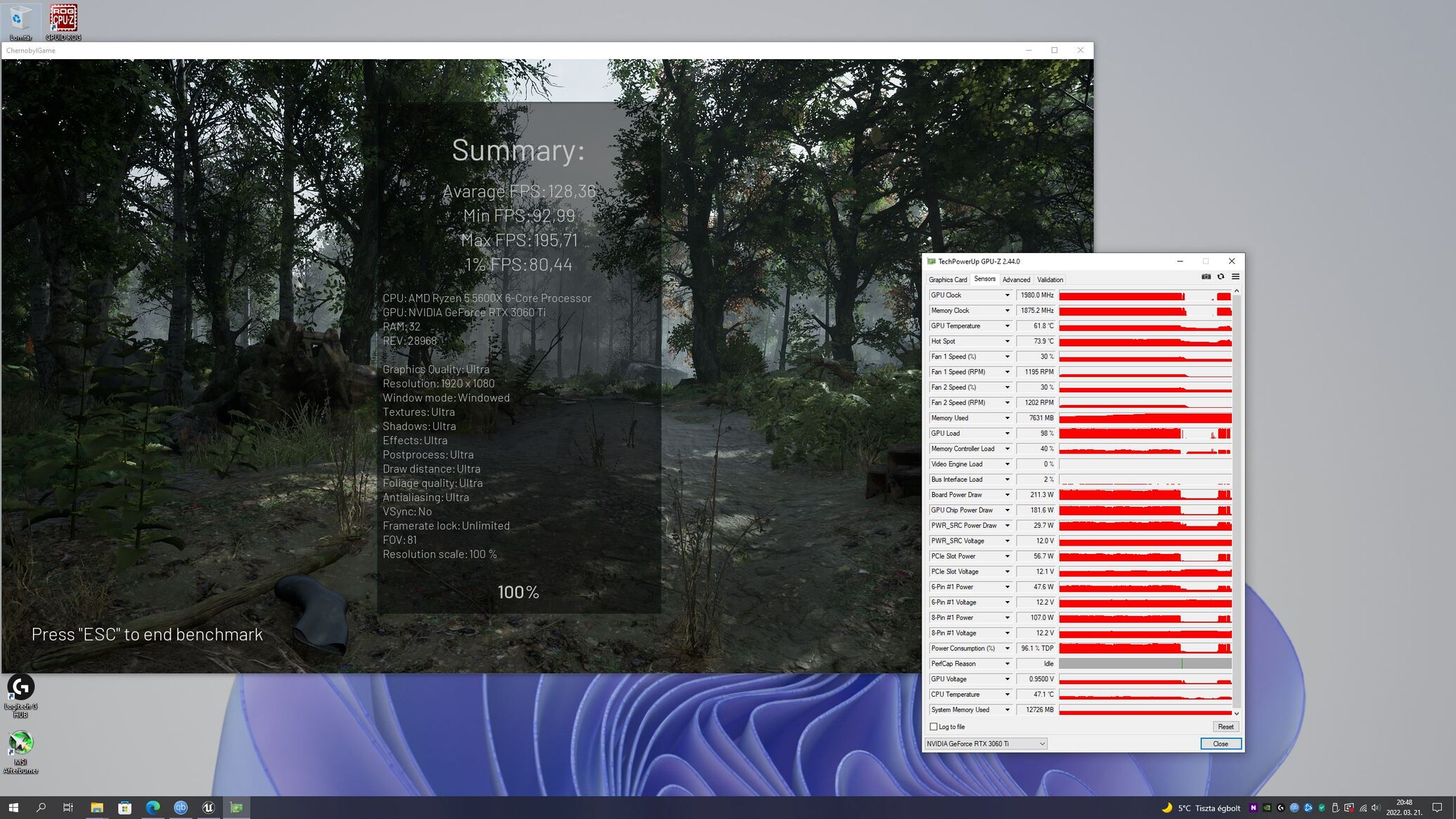Click the sensor list scrollbar down arrow
Viewport: 1456px width, 819px height.
point(1237,714)
